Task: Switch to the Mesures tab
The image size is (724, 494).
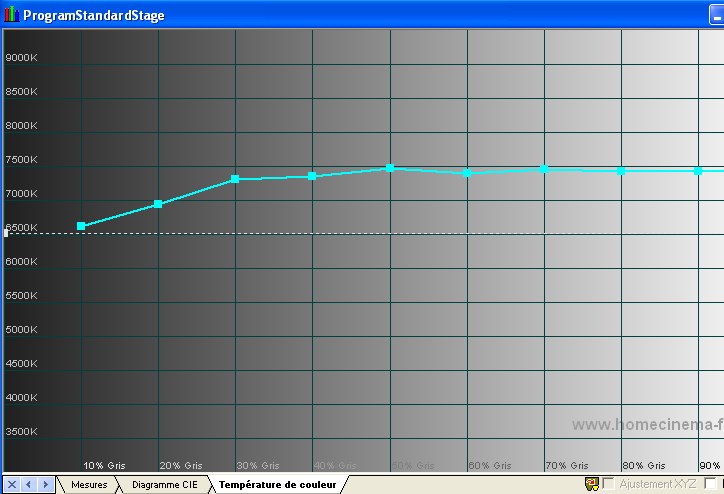Action: 89,485
